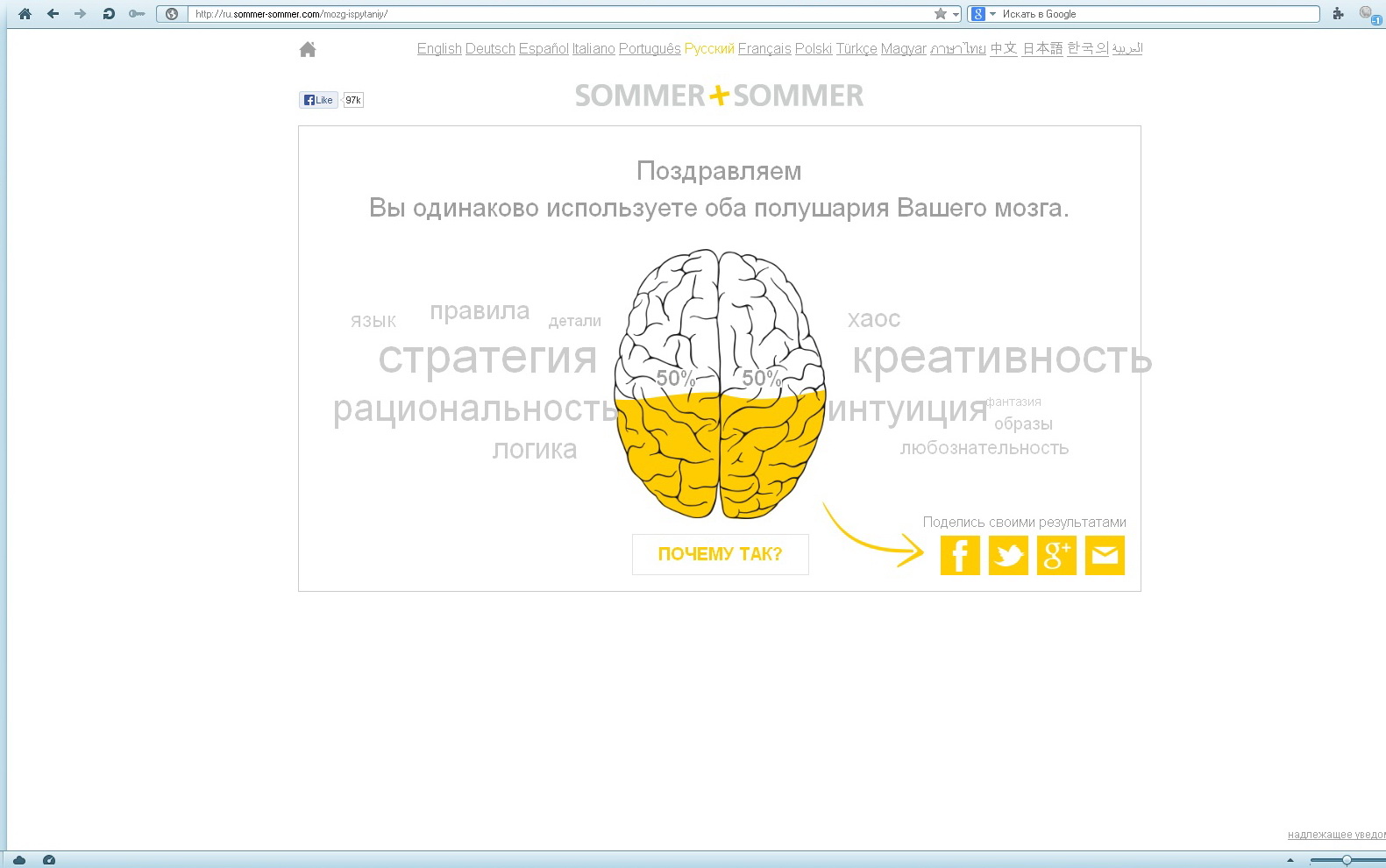Go forward to next page
Viewport: 1386px width, 868px height.
point(81,13)
